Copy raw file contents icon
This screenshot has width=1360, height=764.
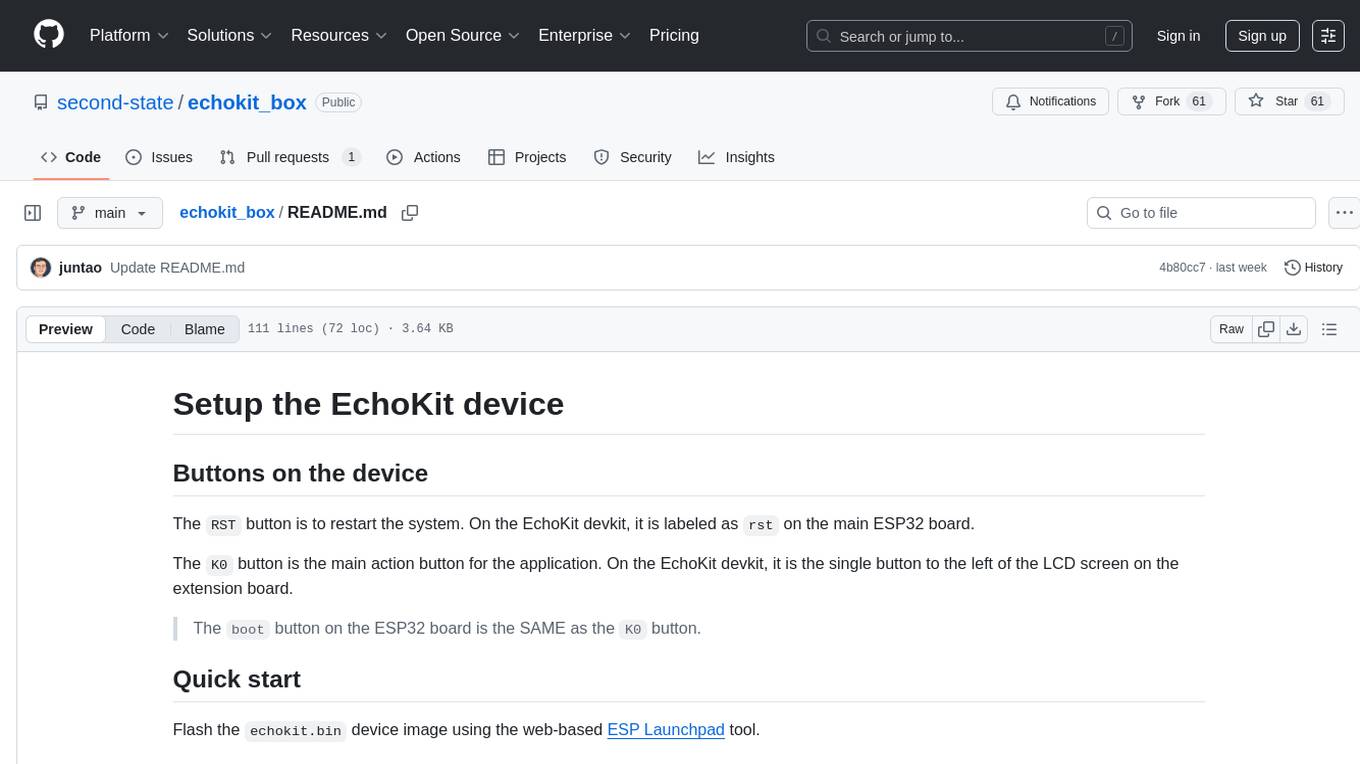pyautogui.click(x=1266, y=329)
